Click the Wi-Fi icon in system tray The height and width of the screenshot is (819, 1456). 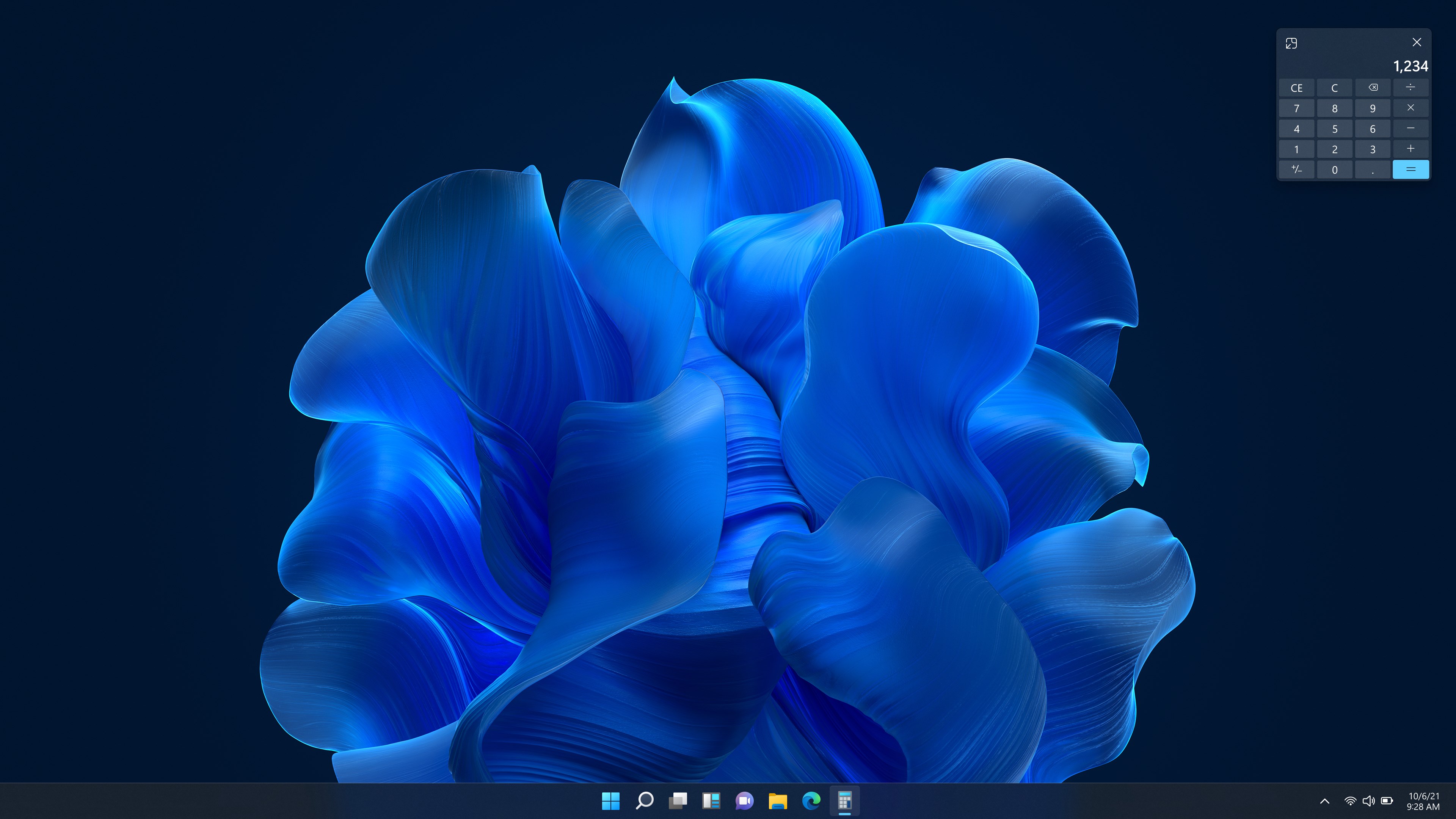(x=1351, y=801)
